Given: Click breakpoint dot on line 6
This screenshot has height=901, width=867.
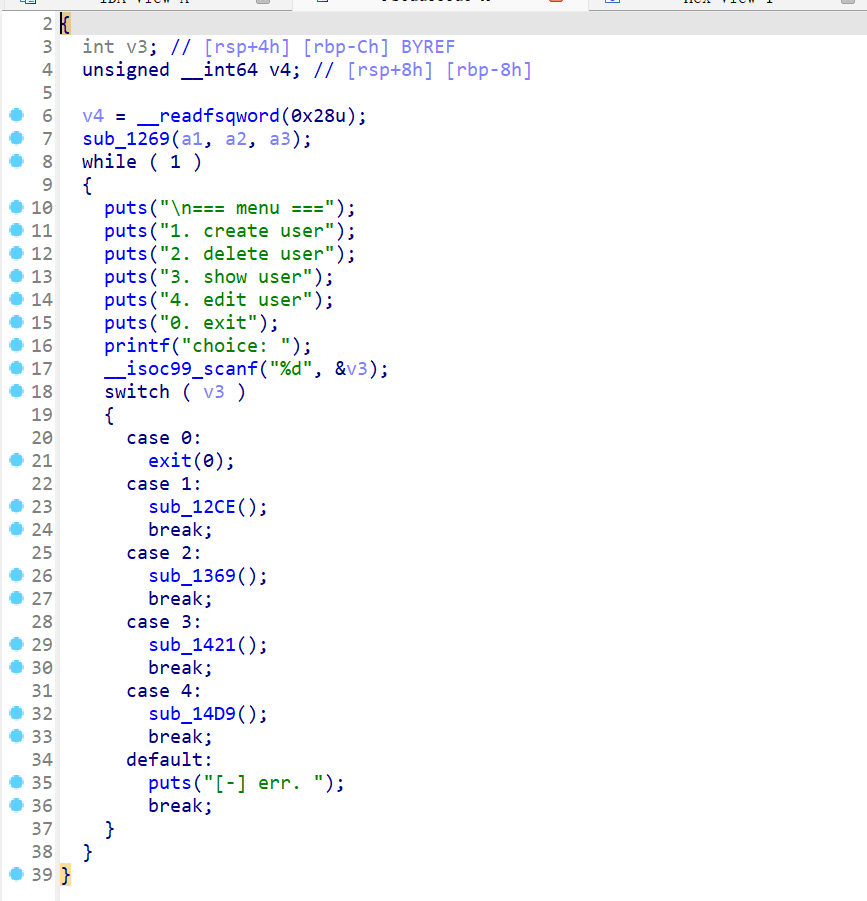Looking at the screenshot, I should (15, 116).
